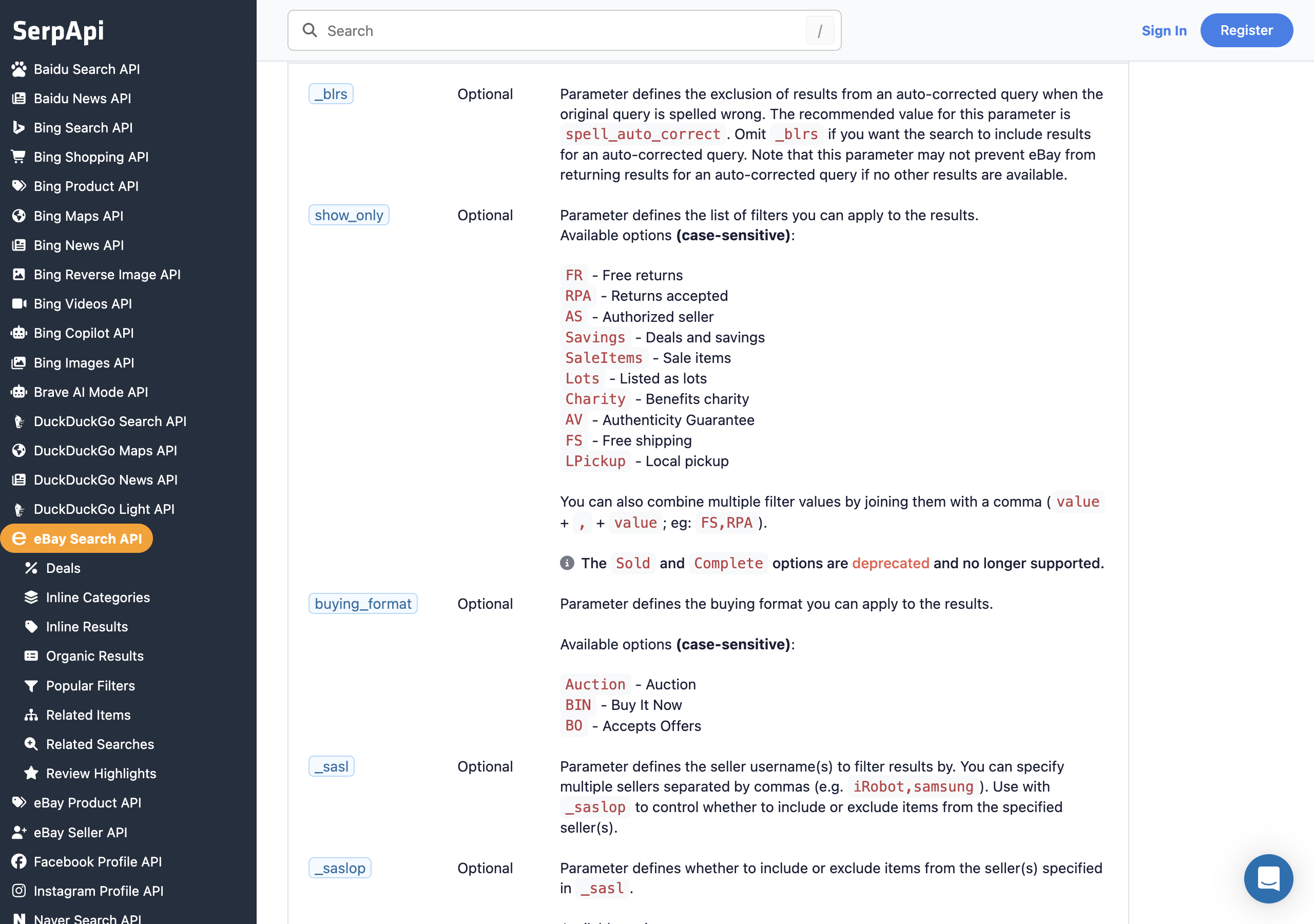Click the info icon beside deprecation note

[x=567, y=563]
